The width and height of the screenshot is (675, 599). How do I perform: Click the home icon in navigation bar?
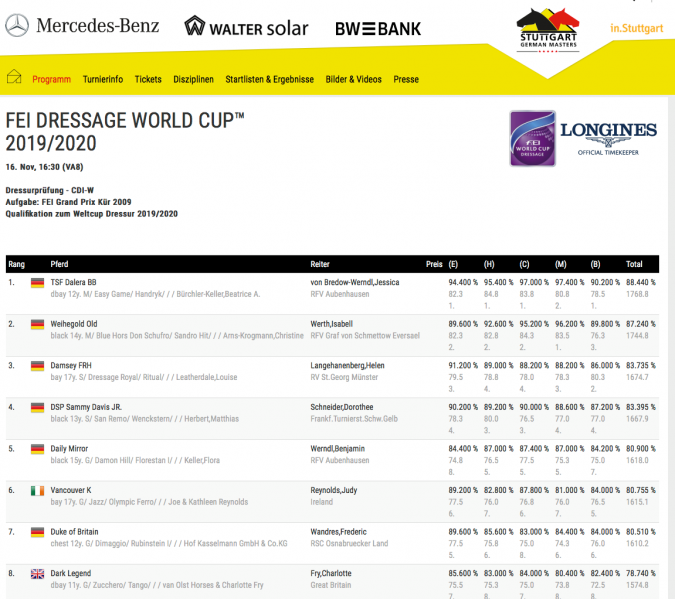pos(14,78)
